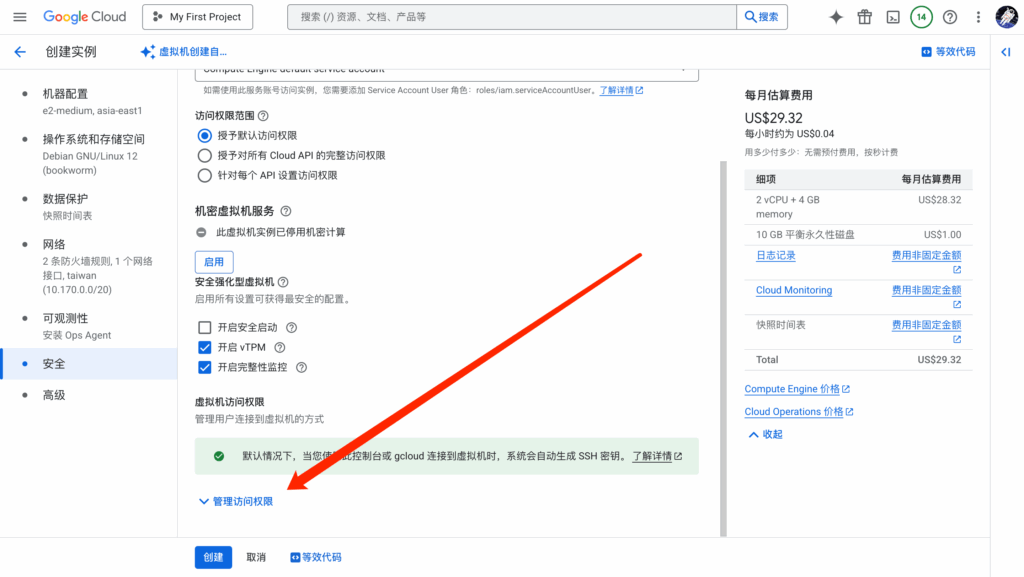Click the gift free trial icon
The height and width of the screenshot is (577, 1024).
pos(865,17)
